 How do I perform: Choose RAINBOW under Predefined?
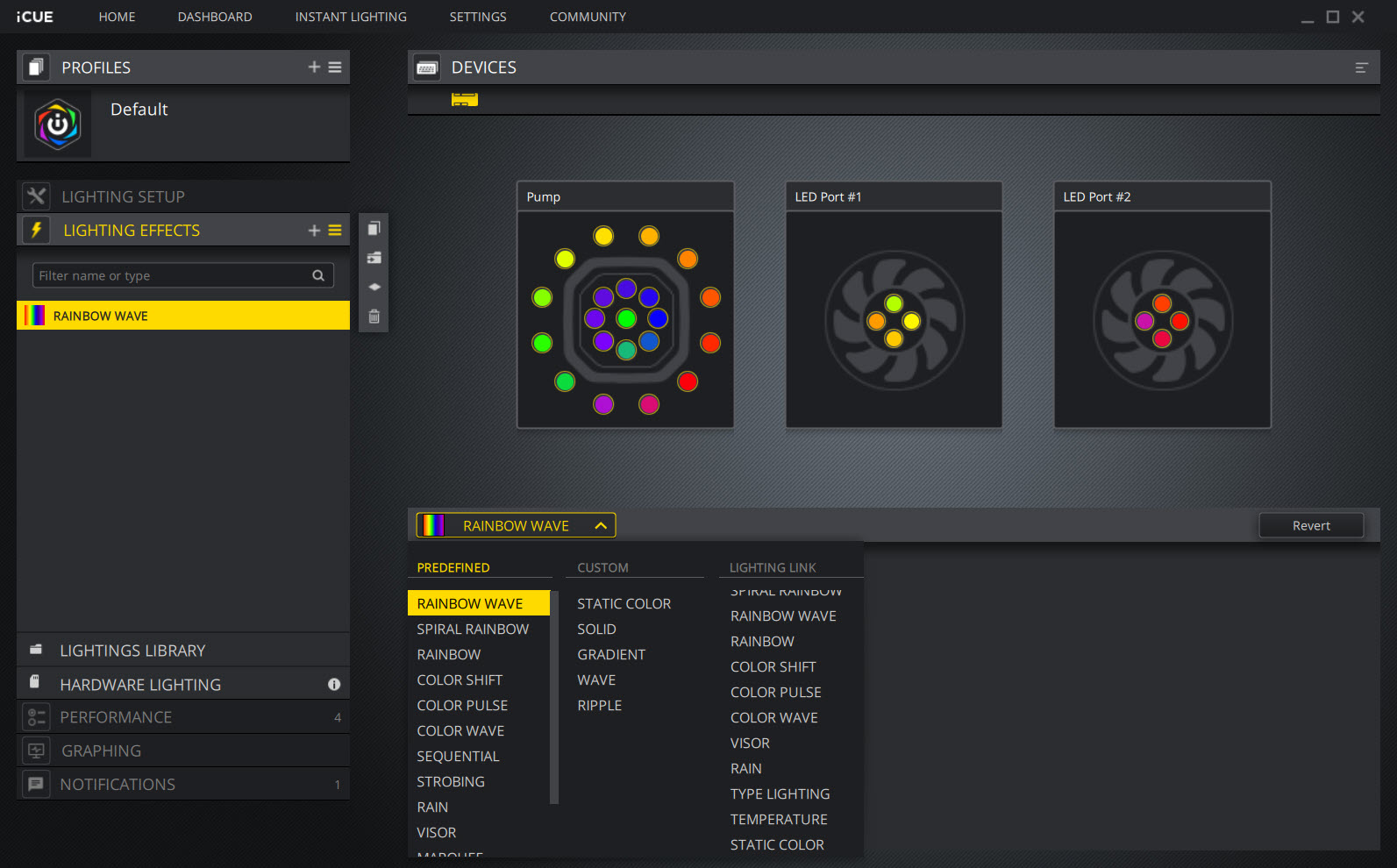coord(449,654)
